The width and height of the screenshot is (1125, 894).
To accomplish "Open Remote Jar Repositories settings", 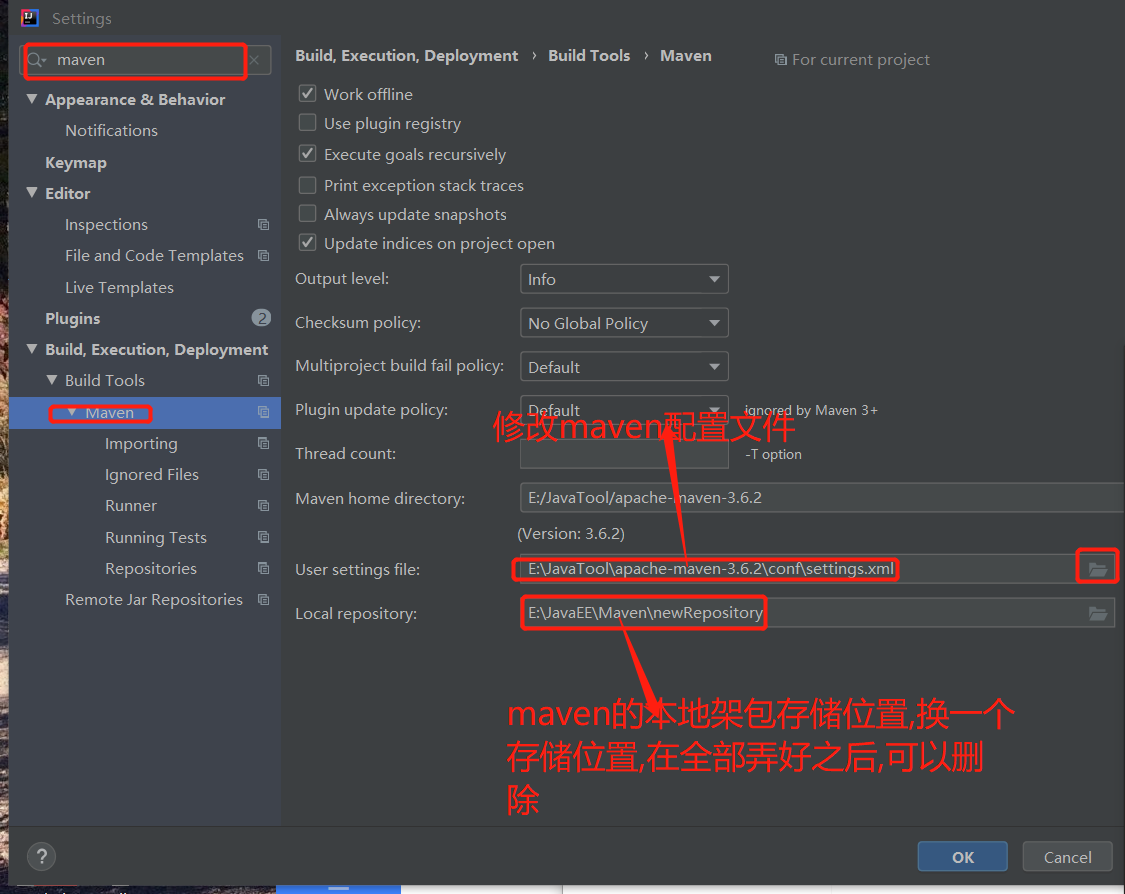I will (154, 600).
